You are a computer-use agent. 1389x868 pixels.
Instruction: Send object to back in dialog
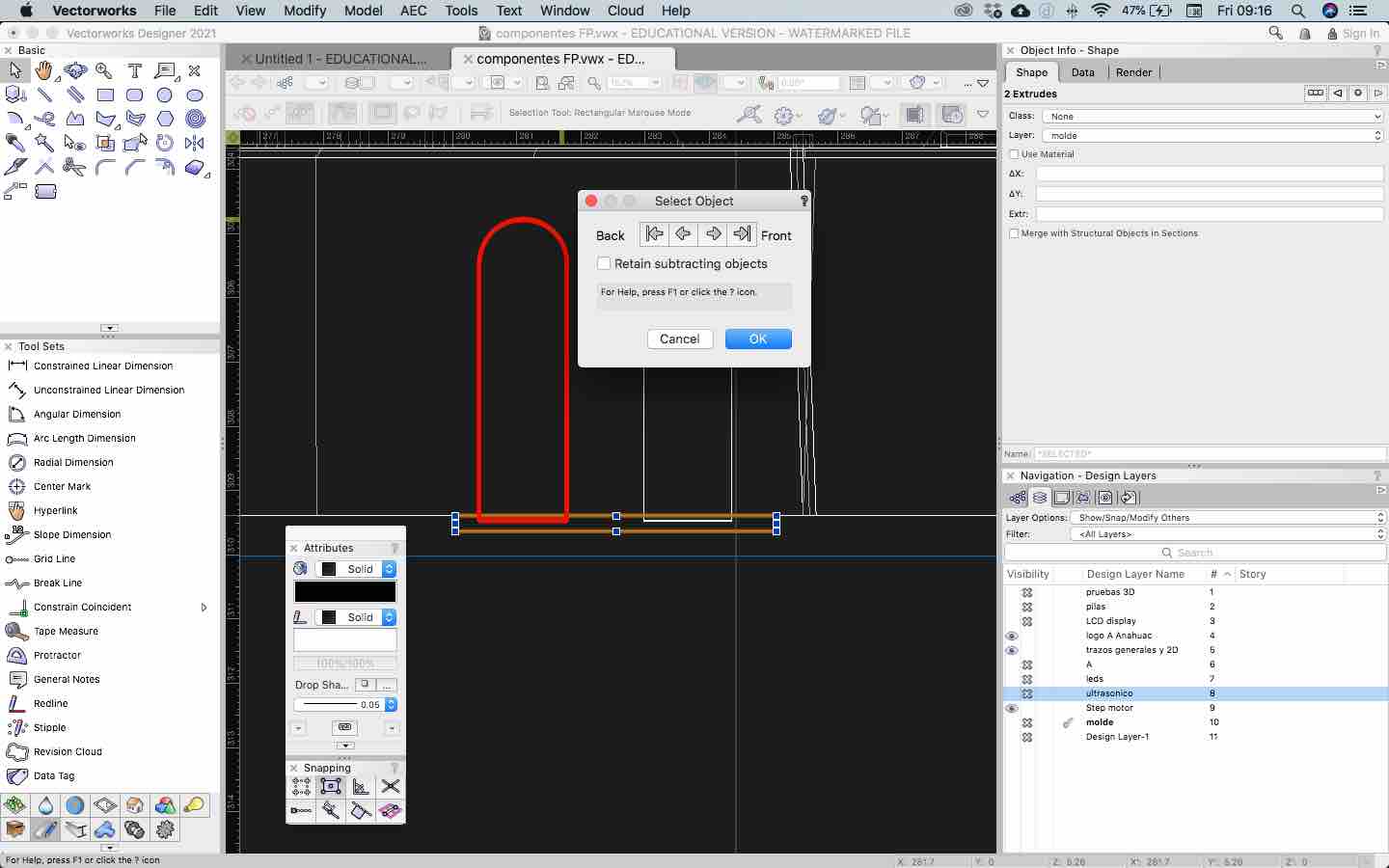(654, 234)
